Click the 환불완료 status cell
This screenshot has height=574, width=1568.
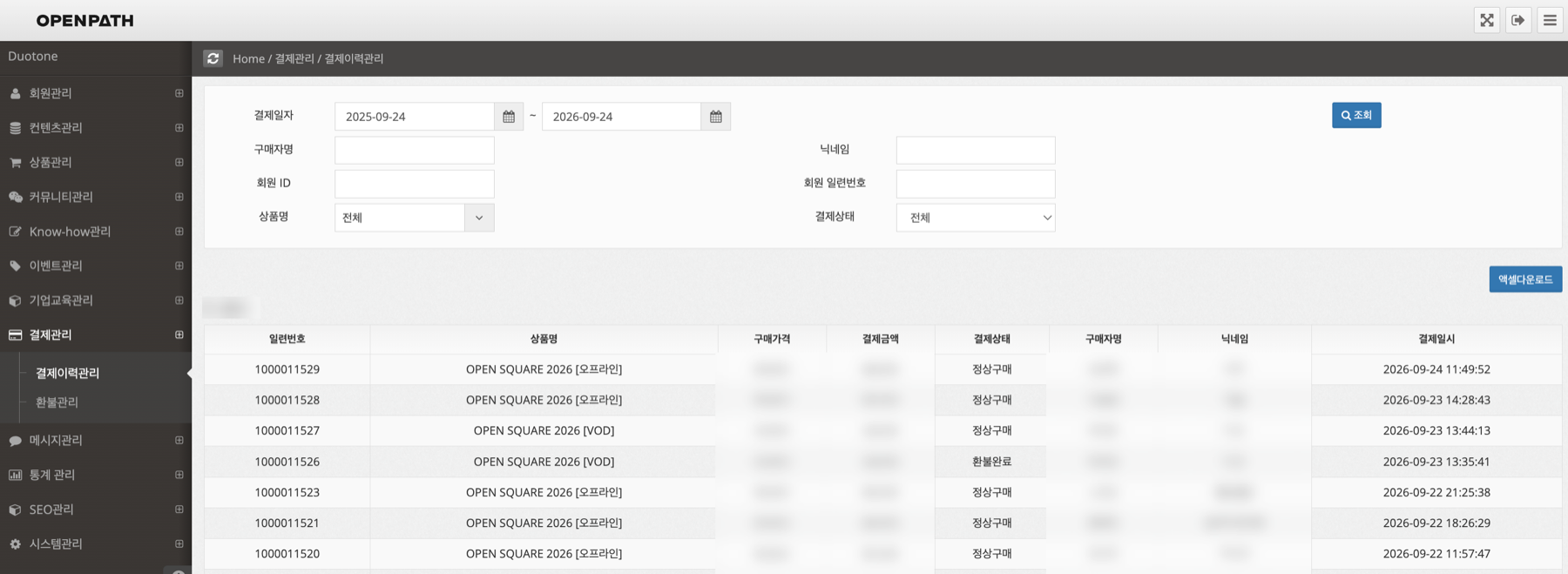(992, 462)
